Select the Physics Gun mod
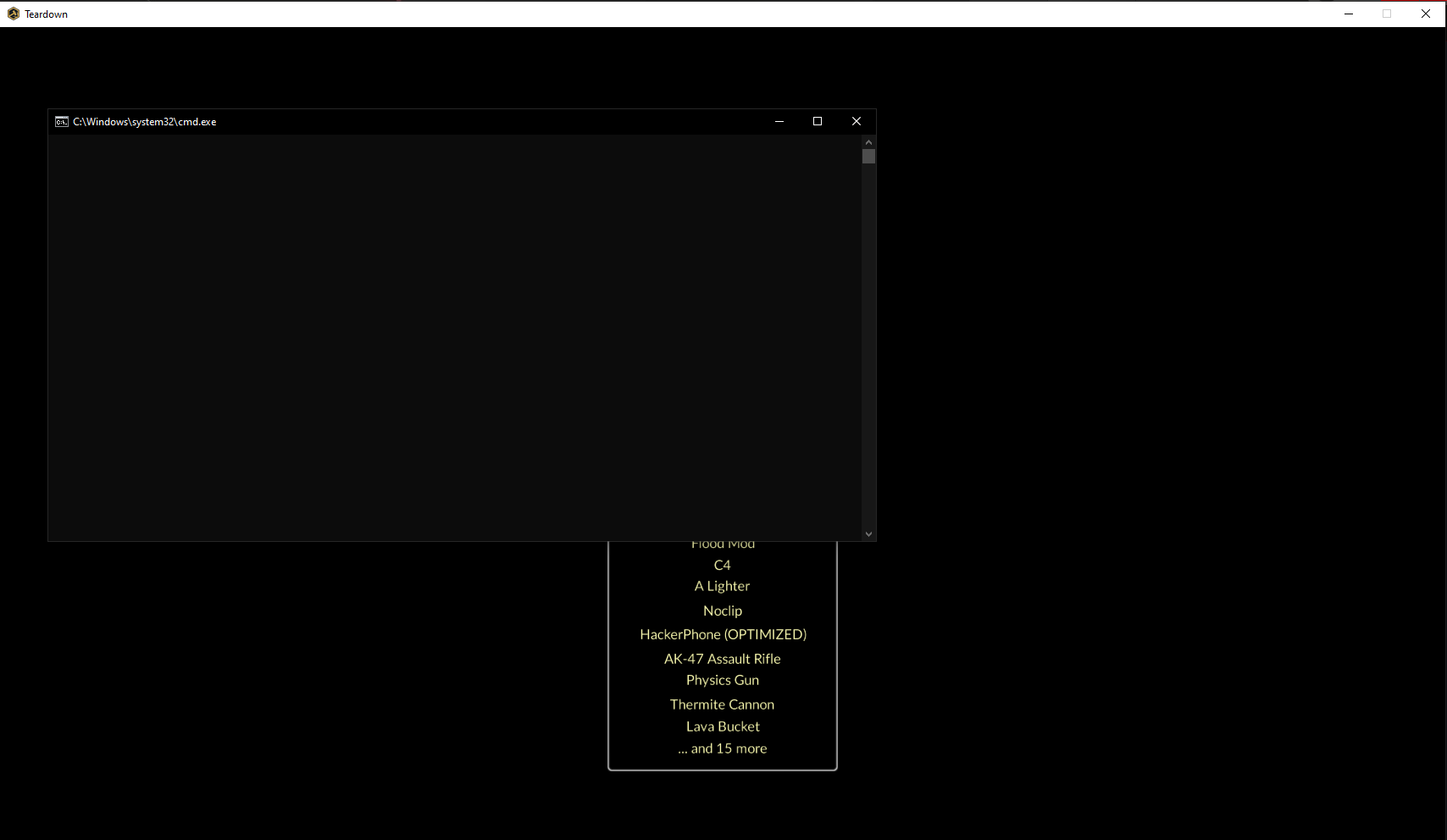 pyautogui.click(x=722, y=680)
